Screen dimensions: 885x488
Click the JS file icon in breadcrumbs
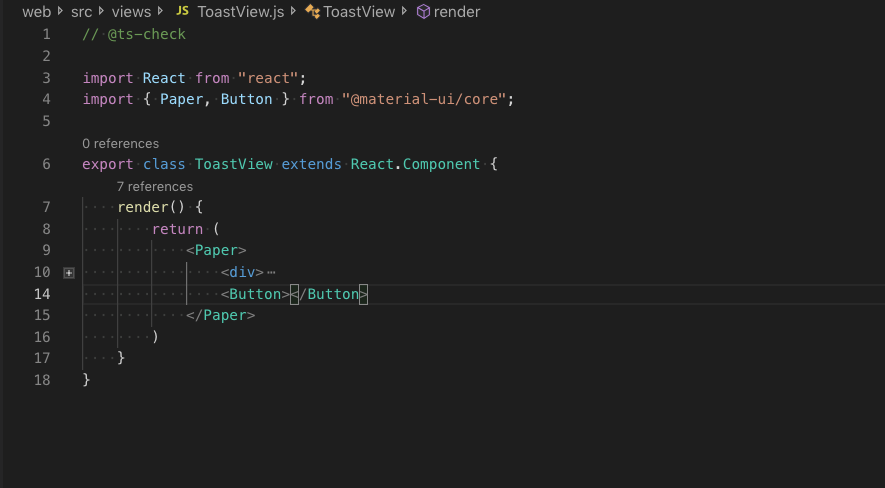coord(182,12)
